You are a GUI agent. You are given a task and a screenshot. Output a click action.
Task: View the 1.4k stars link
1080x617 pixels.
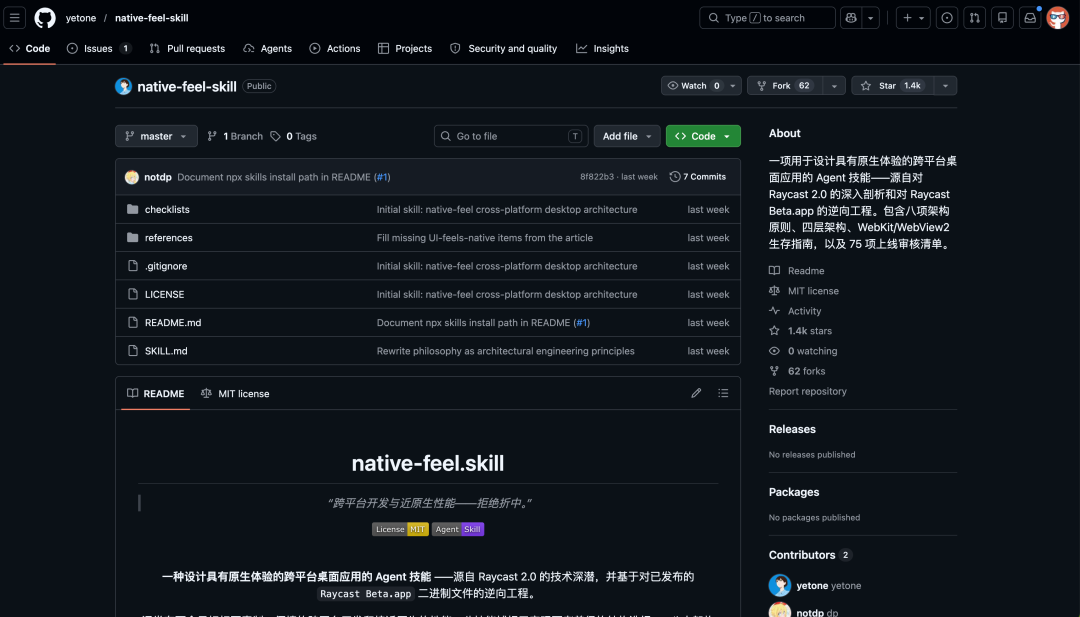800,331
